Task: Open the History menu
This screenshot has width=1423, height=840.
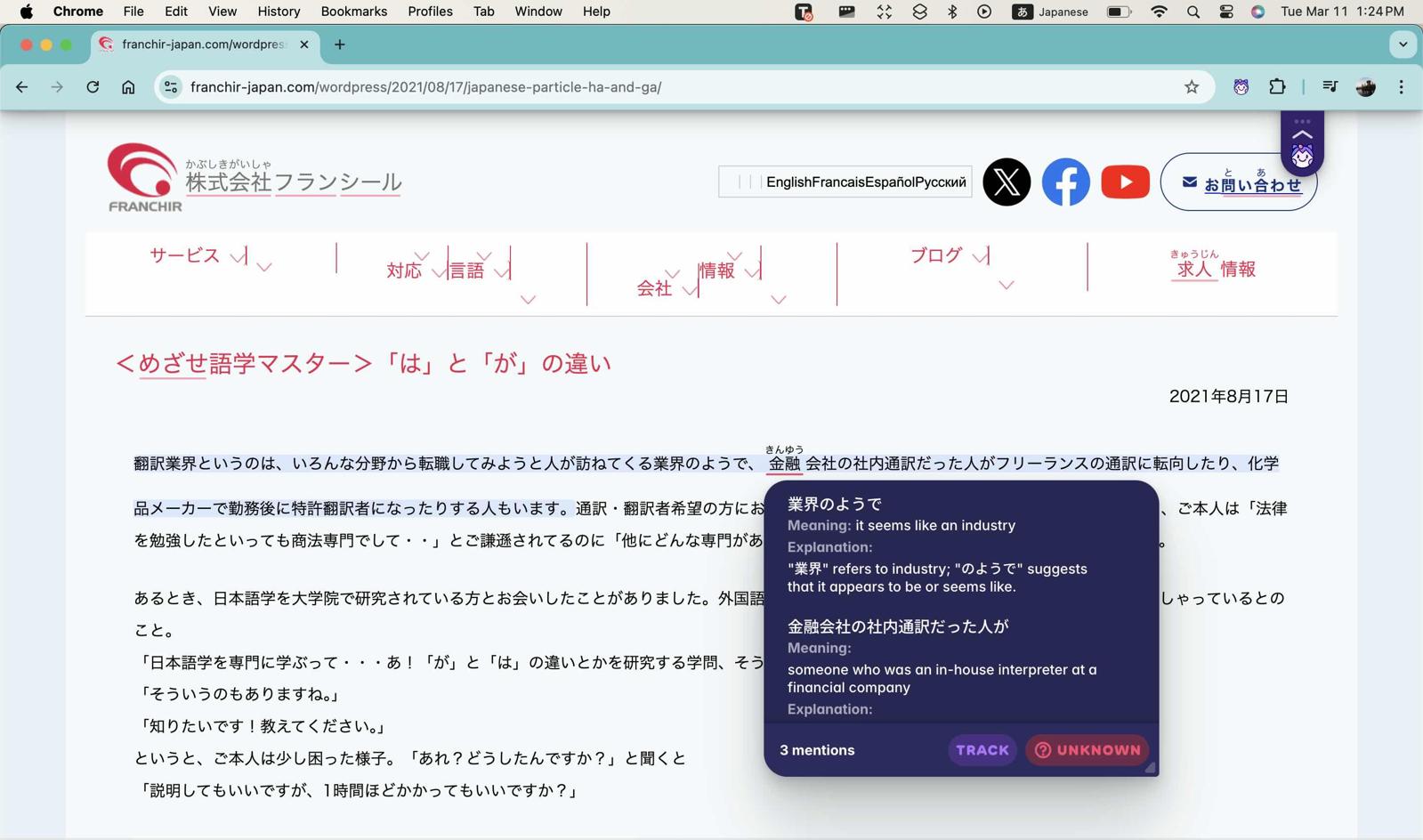Action: [279, 12]
